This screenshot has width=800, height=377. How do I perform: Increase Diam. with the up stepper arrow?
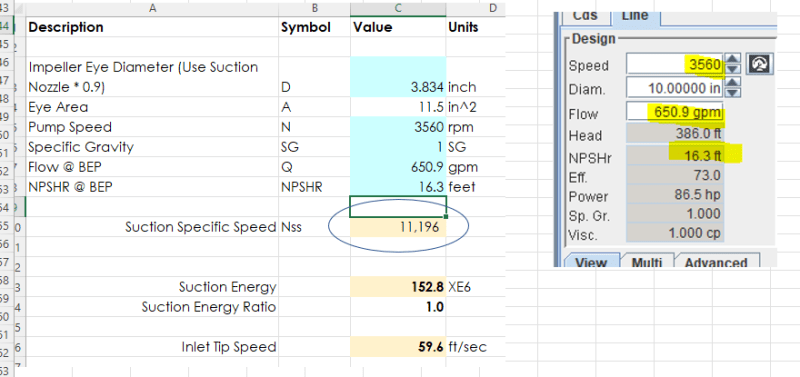pos(733,82)
